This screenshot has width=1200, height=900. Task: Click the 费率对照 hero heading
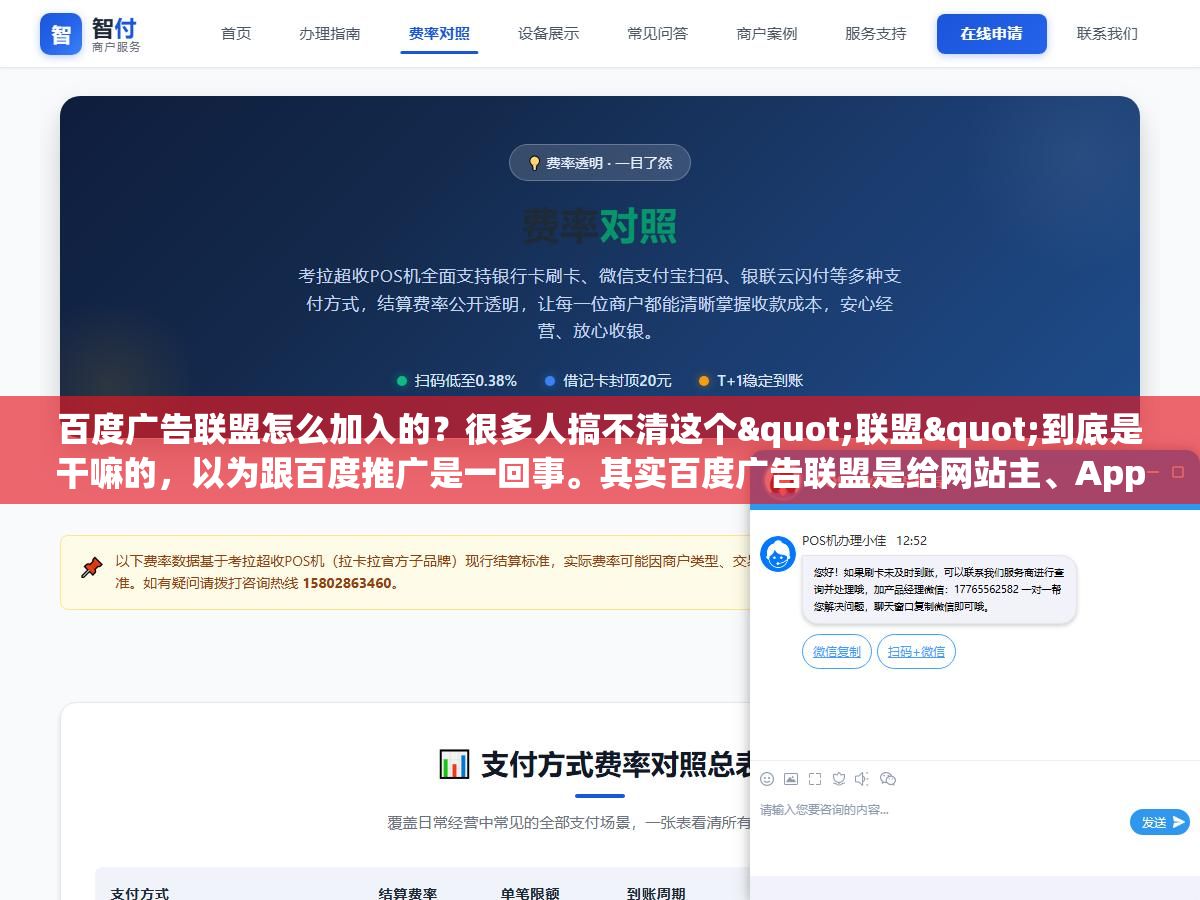click(600, 226)
